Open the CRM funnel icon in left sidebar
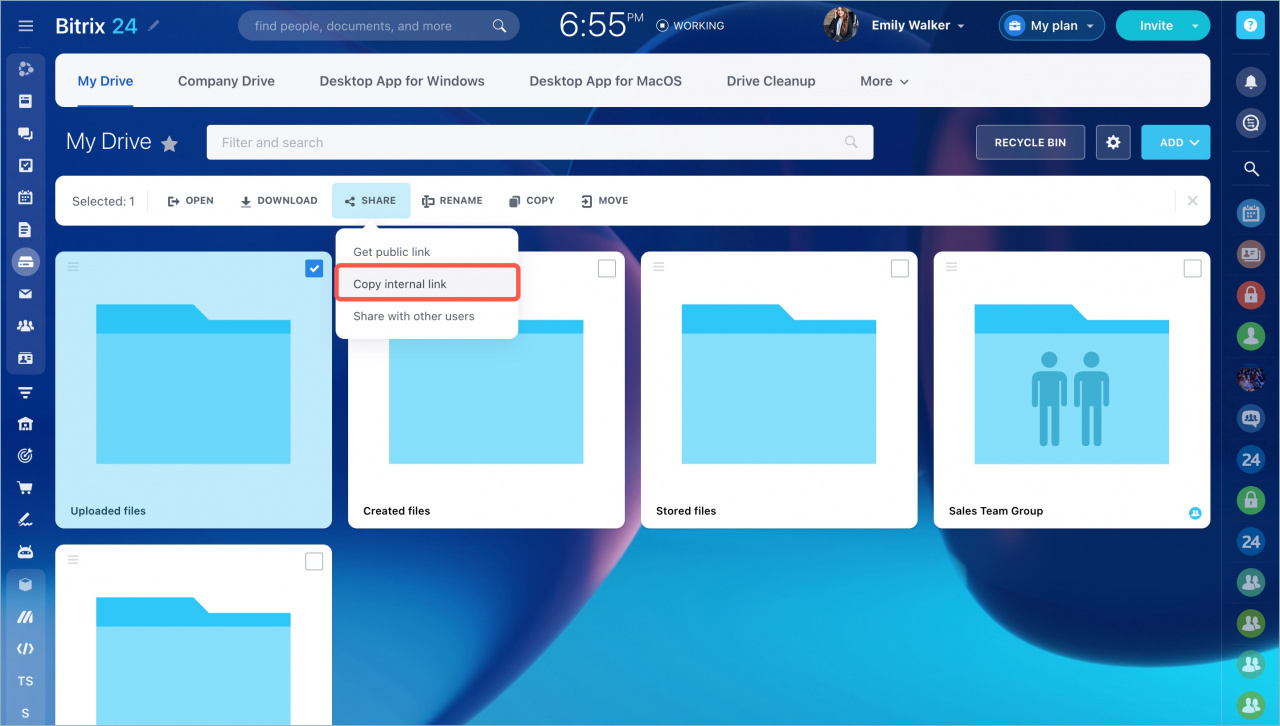1280x726 pixels. click(26, 392)
